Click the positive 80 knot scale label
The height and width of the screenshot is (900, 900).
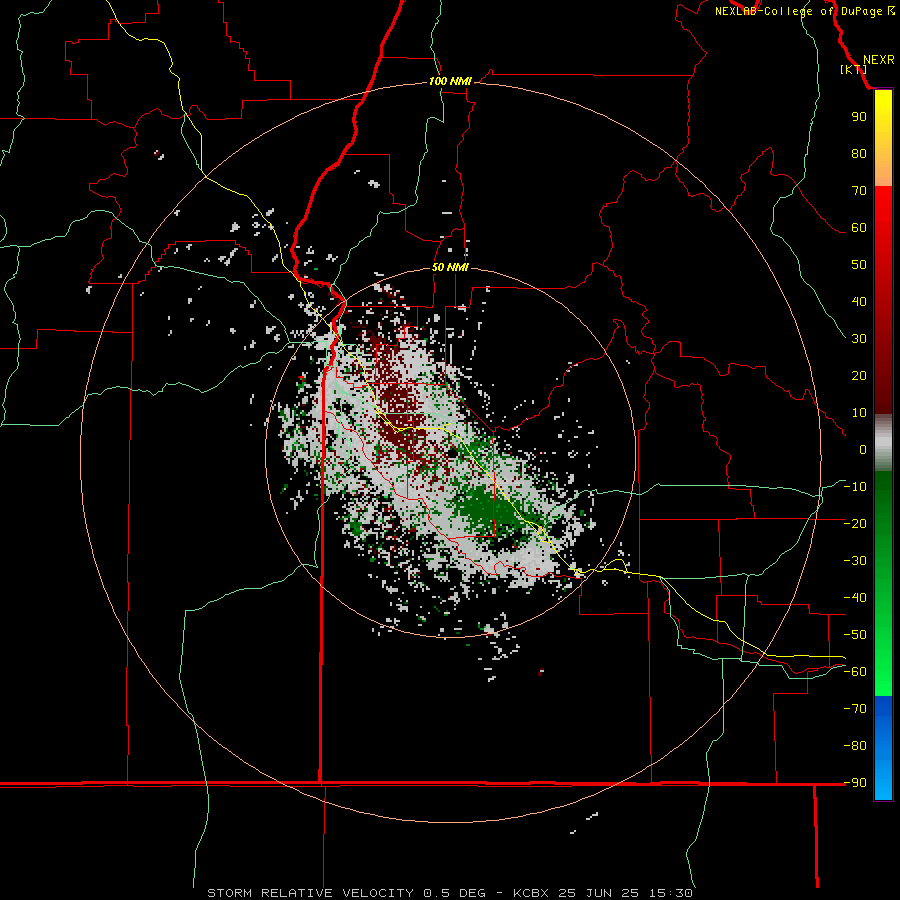coord(859,153)
